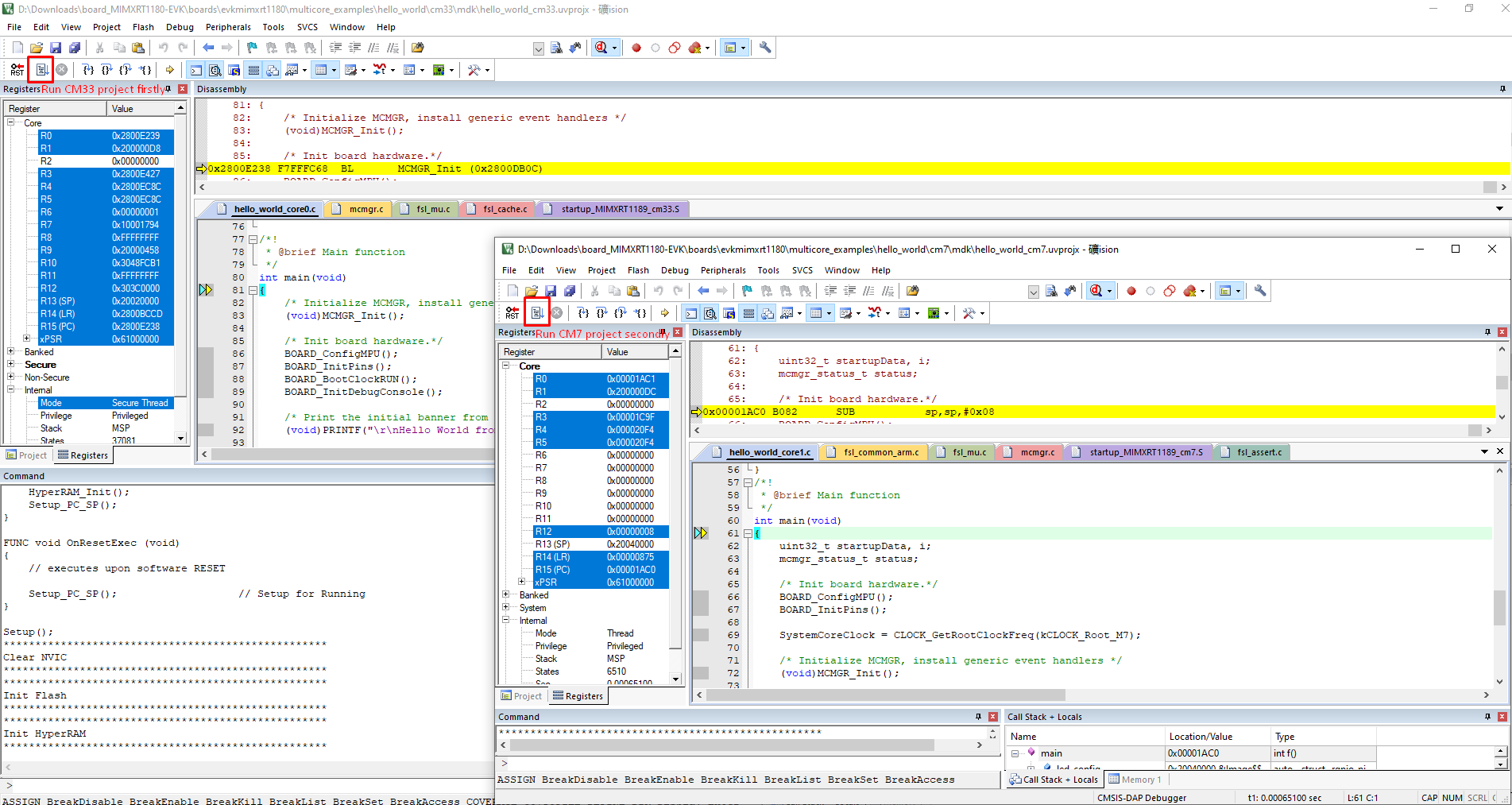This screenshot has width=1512, height=805.
Task: Toggle the Command window button in CM33 toolbar
Action: [x=196, y=70]
